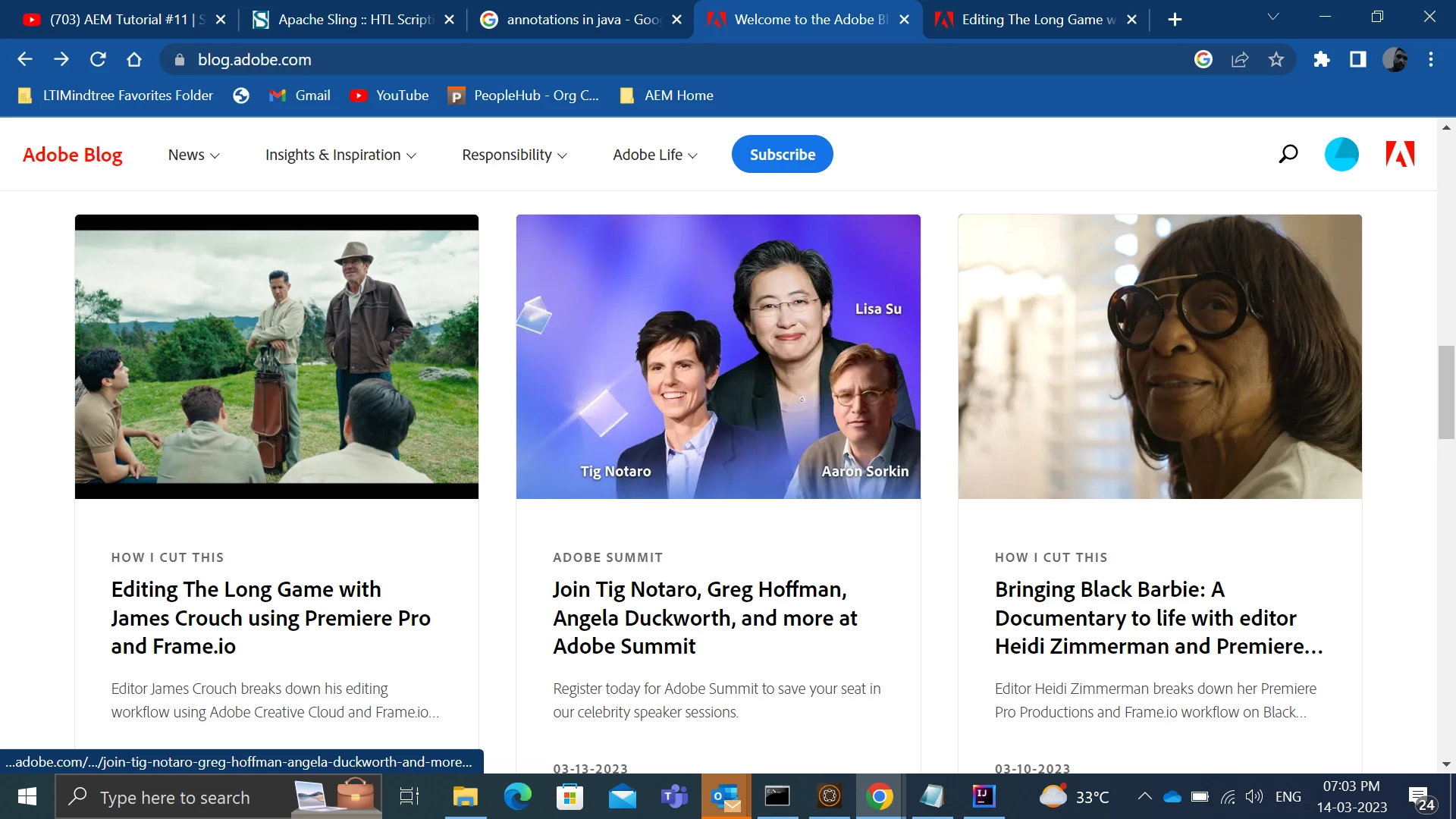Click the share this page icon
The height and width of the screenshot is (819, 1456).
click(1240, 60)
